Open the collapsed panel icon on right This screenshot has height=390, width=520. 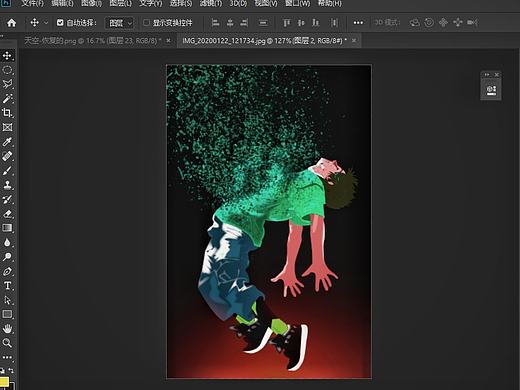click(491, 90)
